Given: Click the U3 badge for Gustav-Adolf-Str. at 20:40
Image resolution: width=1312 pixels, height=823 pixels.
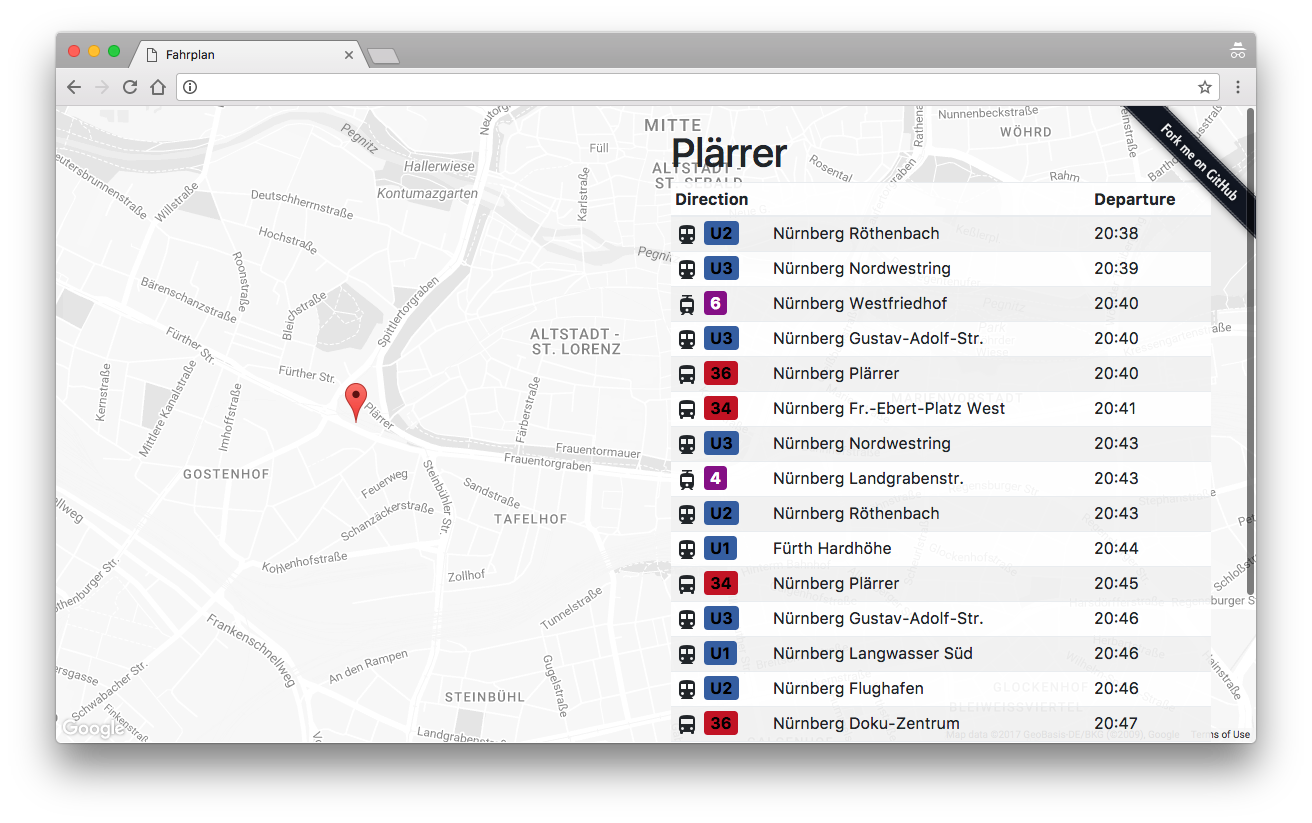Looking at the screenshot, I should [721, 338].
